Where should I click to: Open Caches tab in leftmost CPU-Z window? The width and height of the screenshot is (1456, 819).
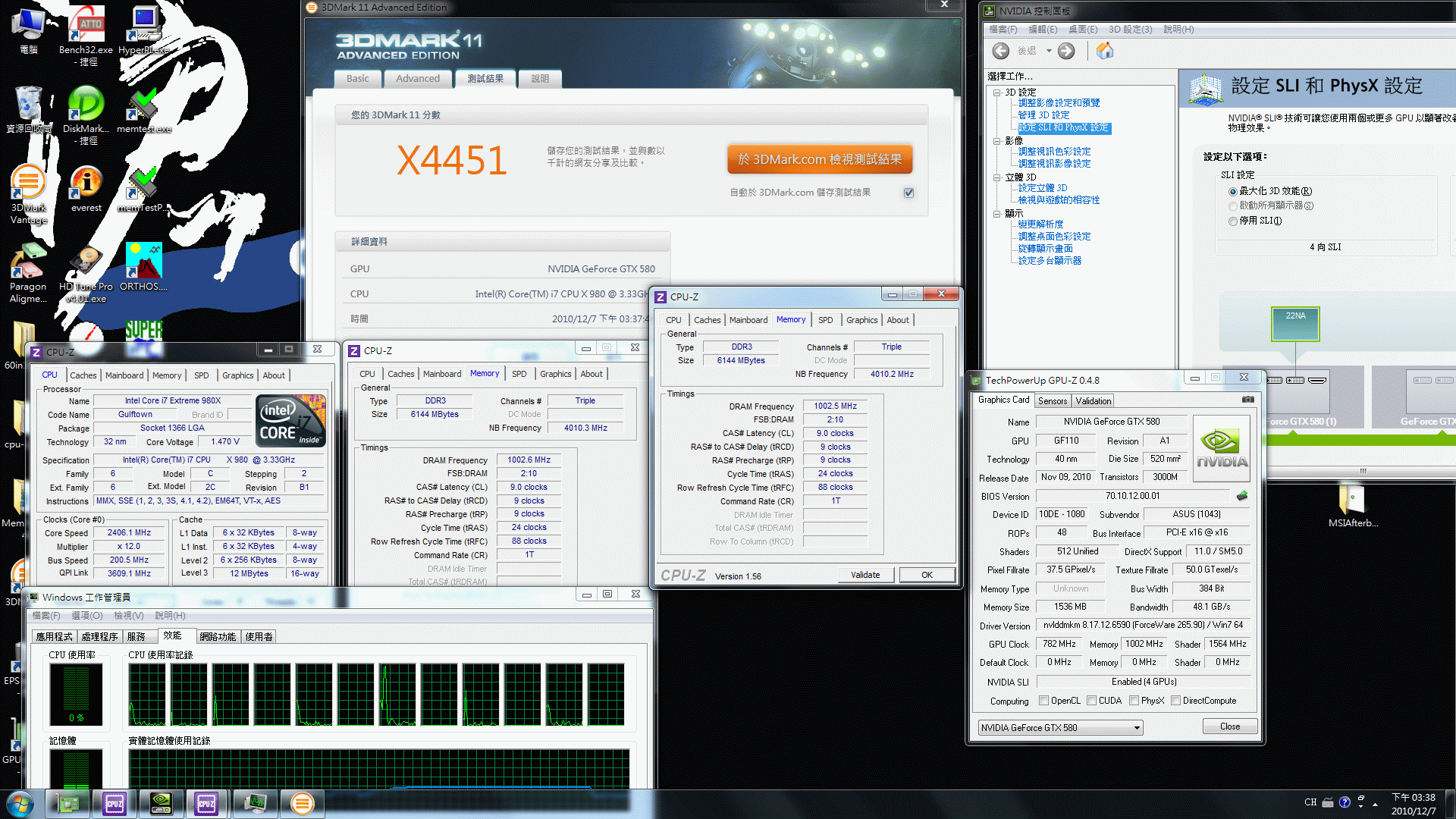click(83, 375)
